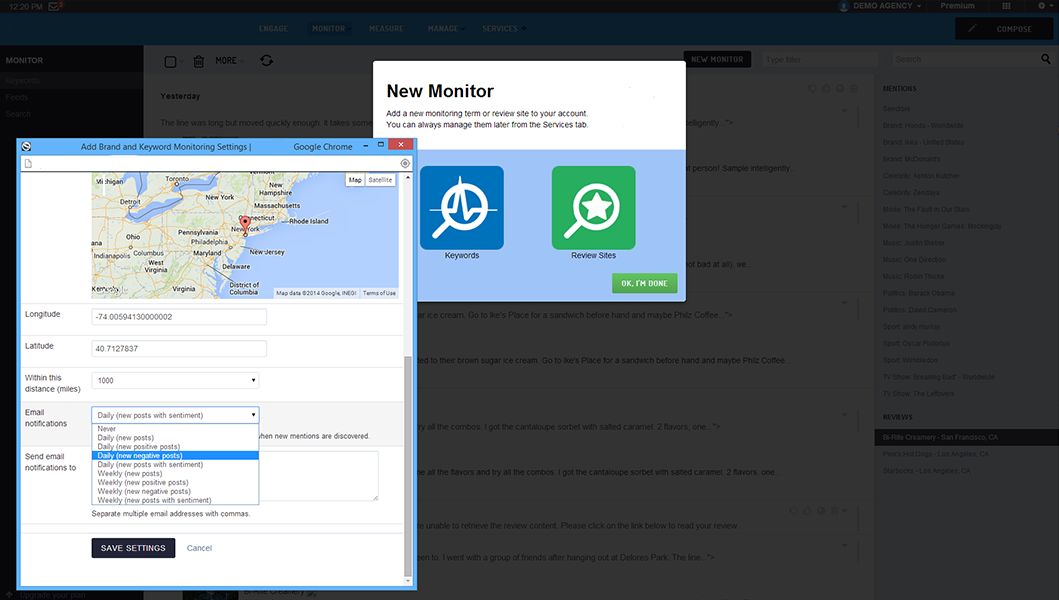Click the Review Sites icon
1059x600 pixels.
click(x=593, y=208)
